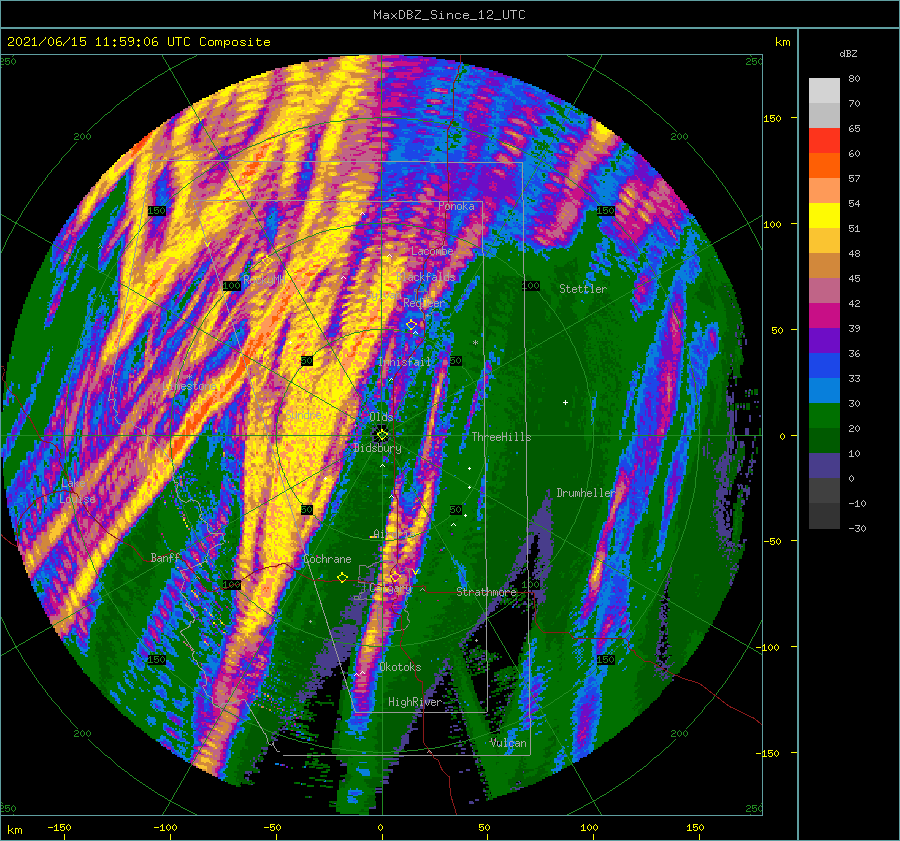Click the yellow diamond marker beside Cochrane
900x841 pixels.
pyautogui.click(x=343, y=577)
